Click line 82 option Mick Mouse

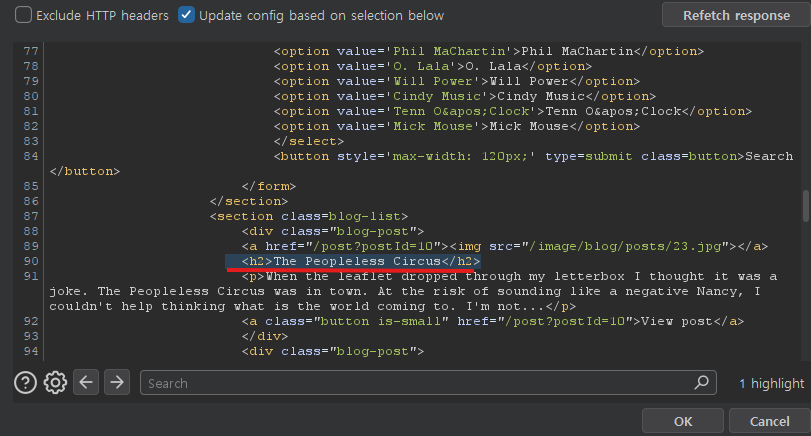[457, 126]
